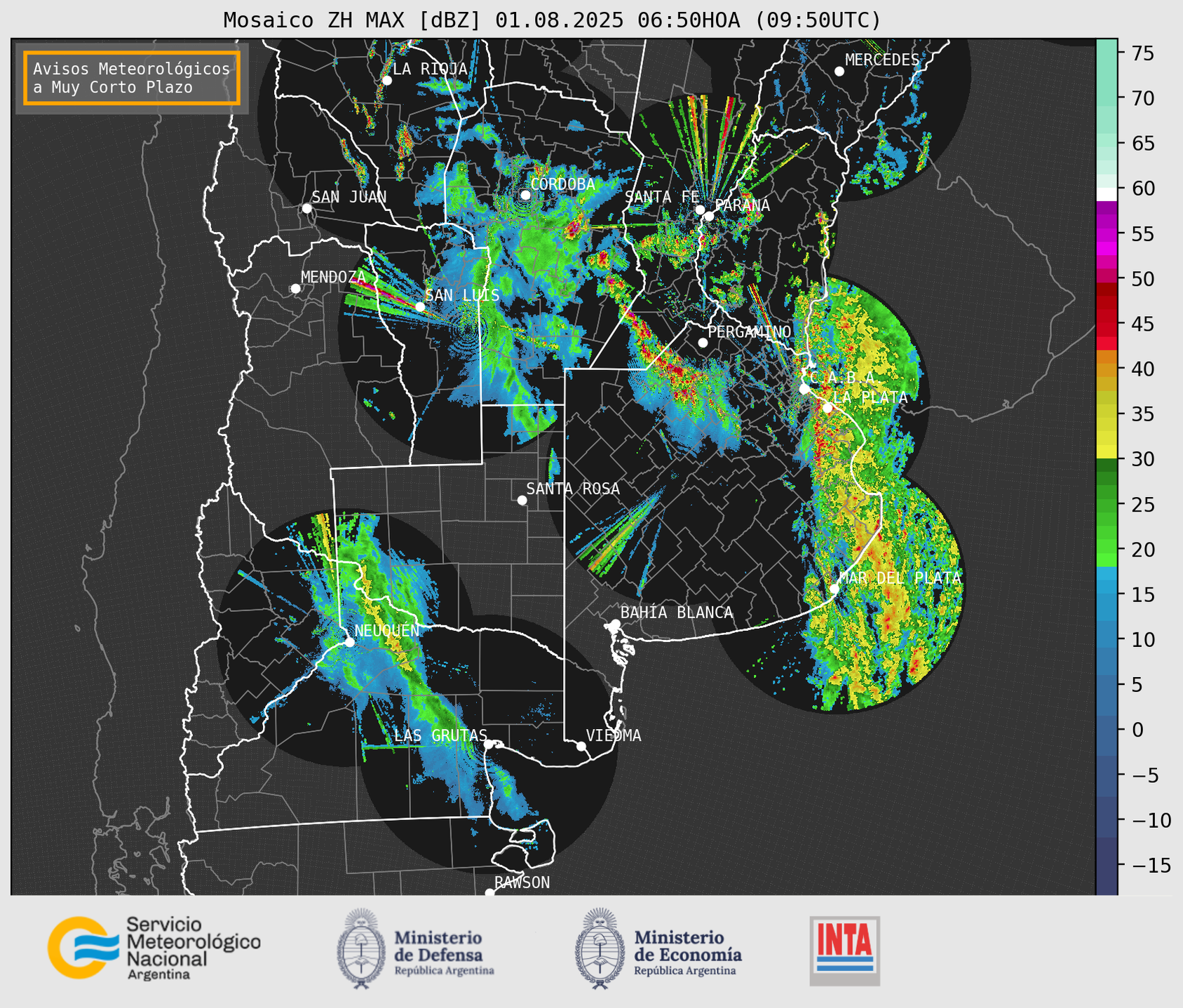Click the SANTA ROSA label text
Viewport: 1183px width, 1008px height.
(x=573, y=489)
